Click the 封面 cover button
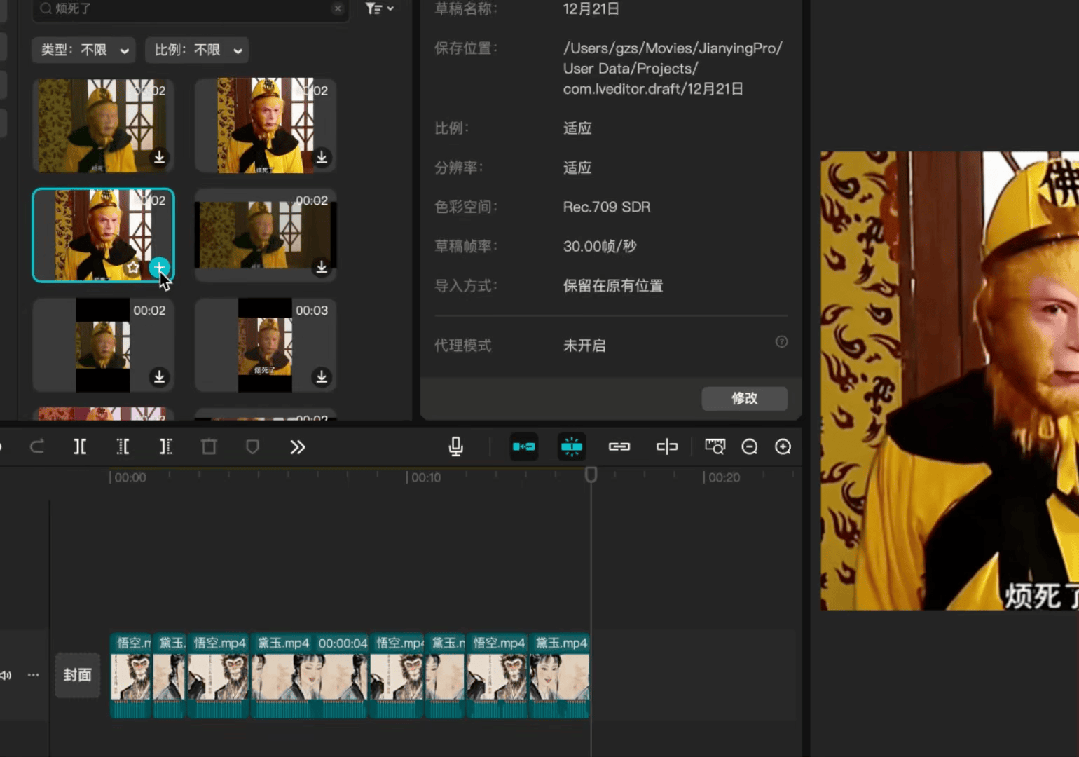 77,675
